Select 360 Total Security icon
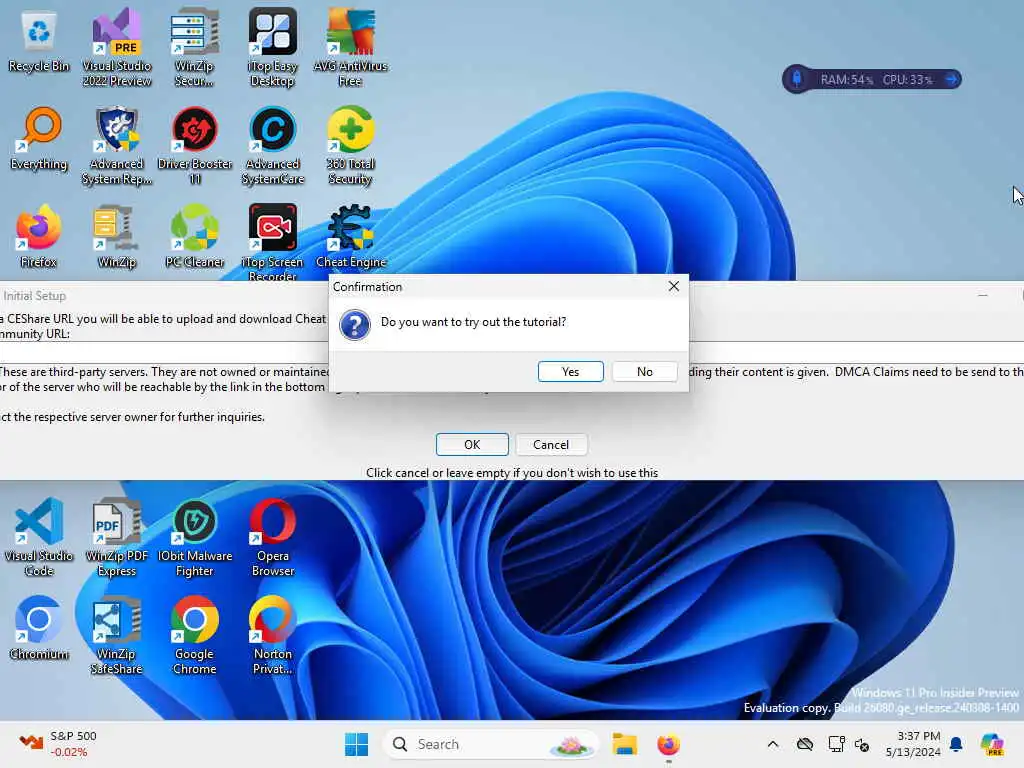1024x768 pixels. pyautogui.click(x=351, y=146)
